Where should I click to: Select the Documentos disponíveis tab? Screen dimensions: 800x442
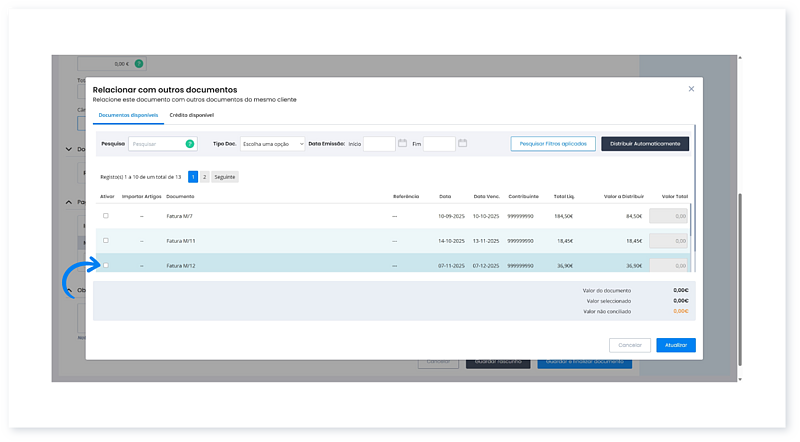click(x=128, y=115)
